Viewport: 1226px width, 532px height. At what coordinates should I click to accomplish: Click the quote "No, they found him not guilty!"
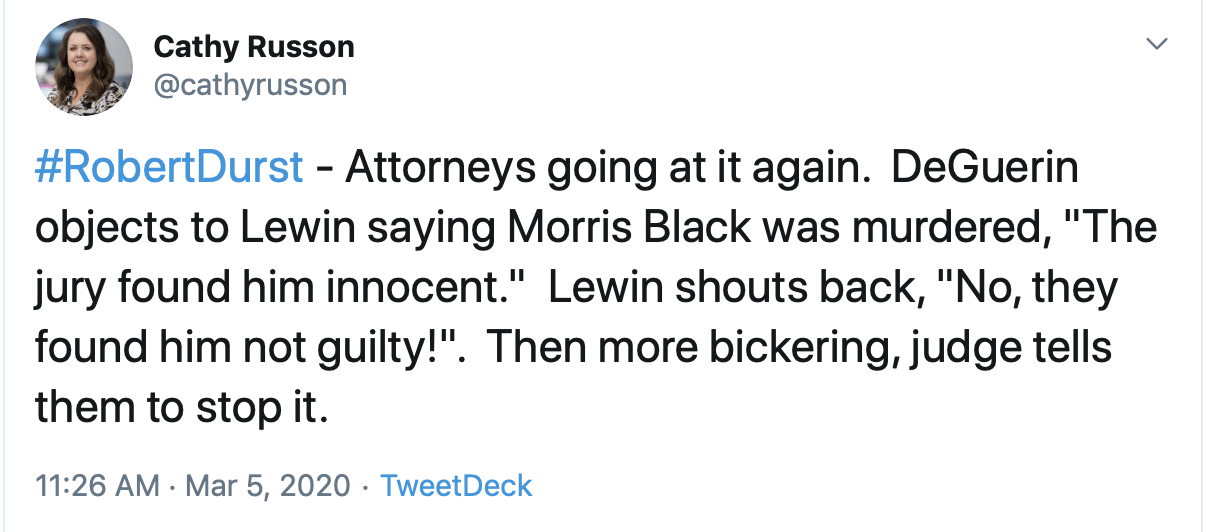tap(577, 317)
